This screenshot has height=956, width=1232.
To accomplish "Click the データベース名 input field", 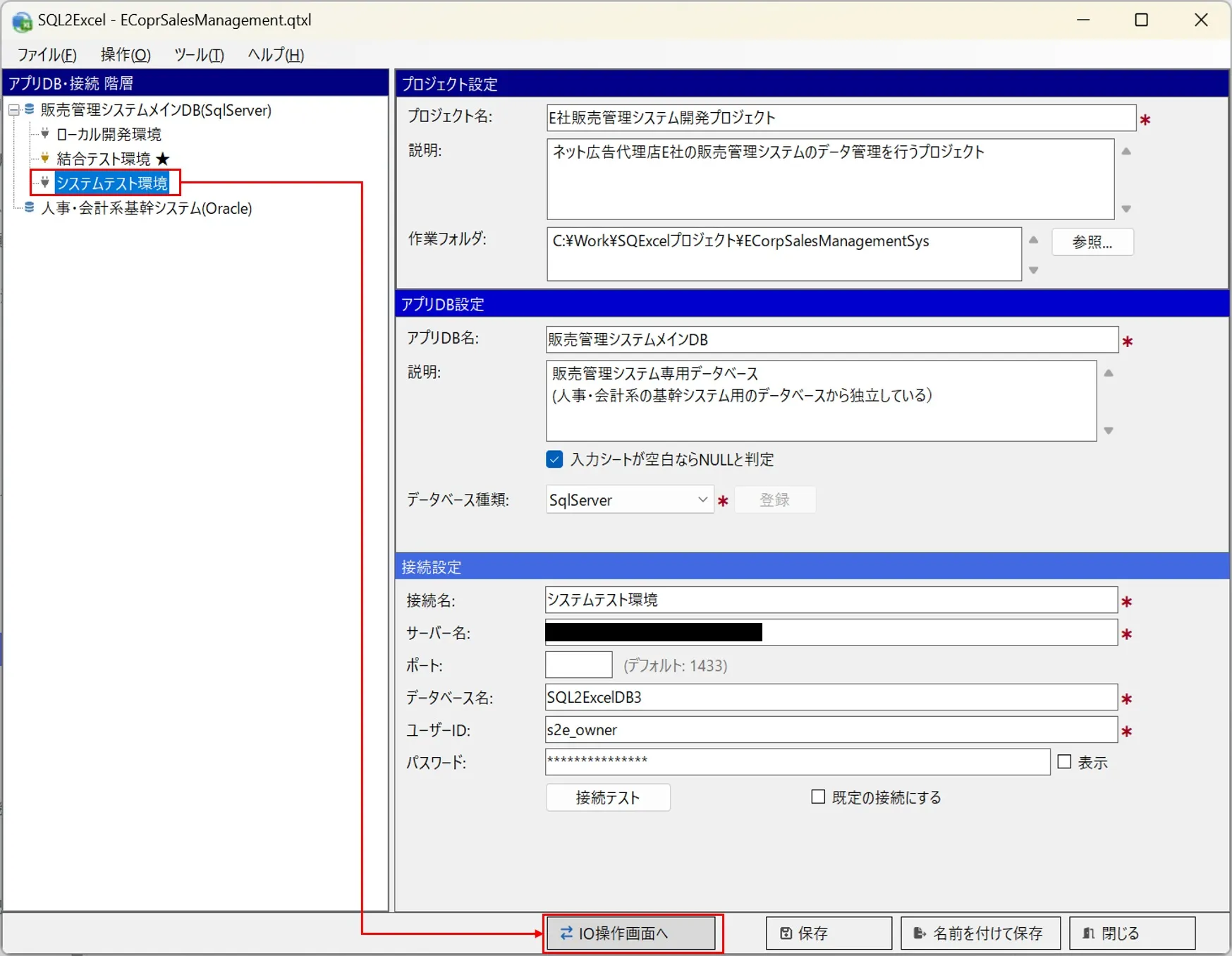I will 831,697.
